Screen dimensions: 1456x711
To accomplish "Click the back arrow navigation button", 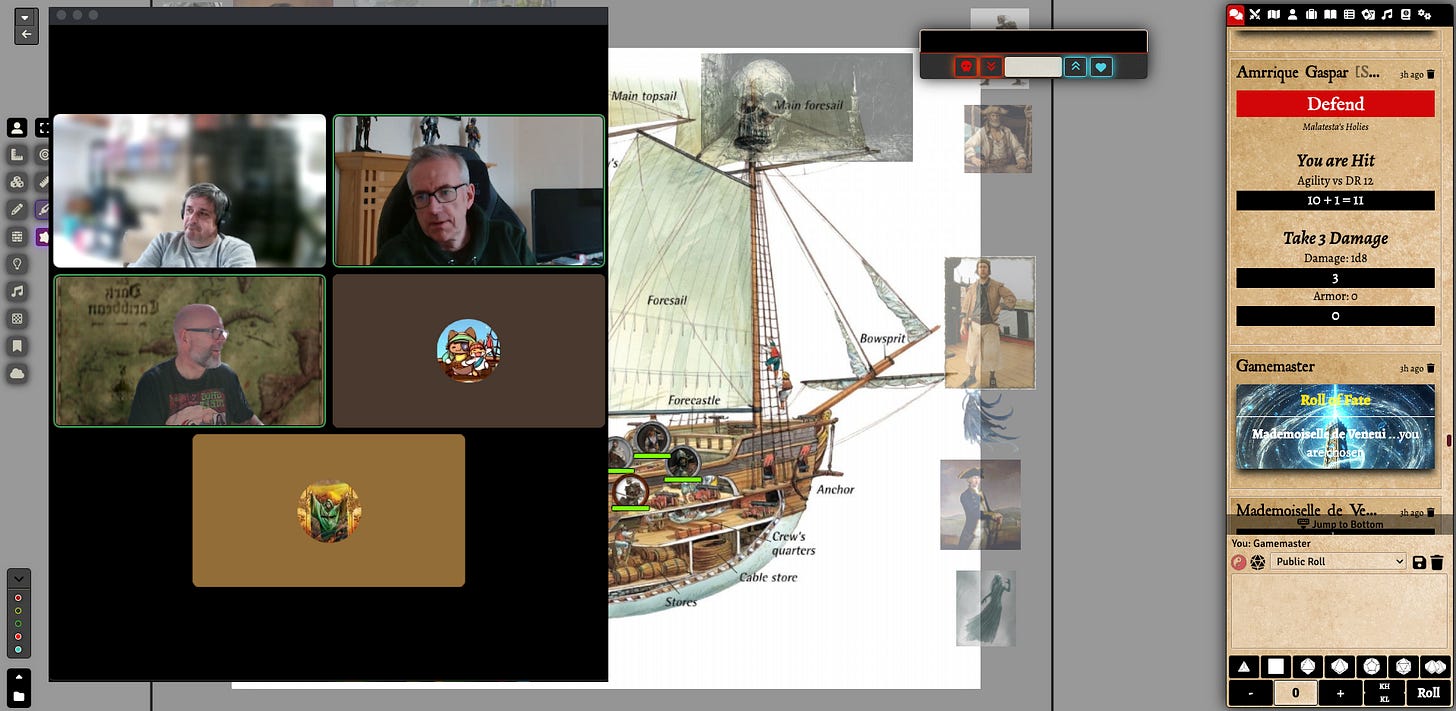I will 26,34.
